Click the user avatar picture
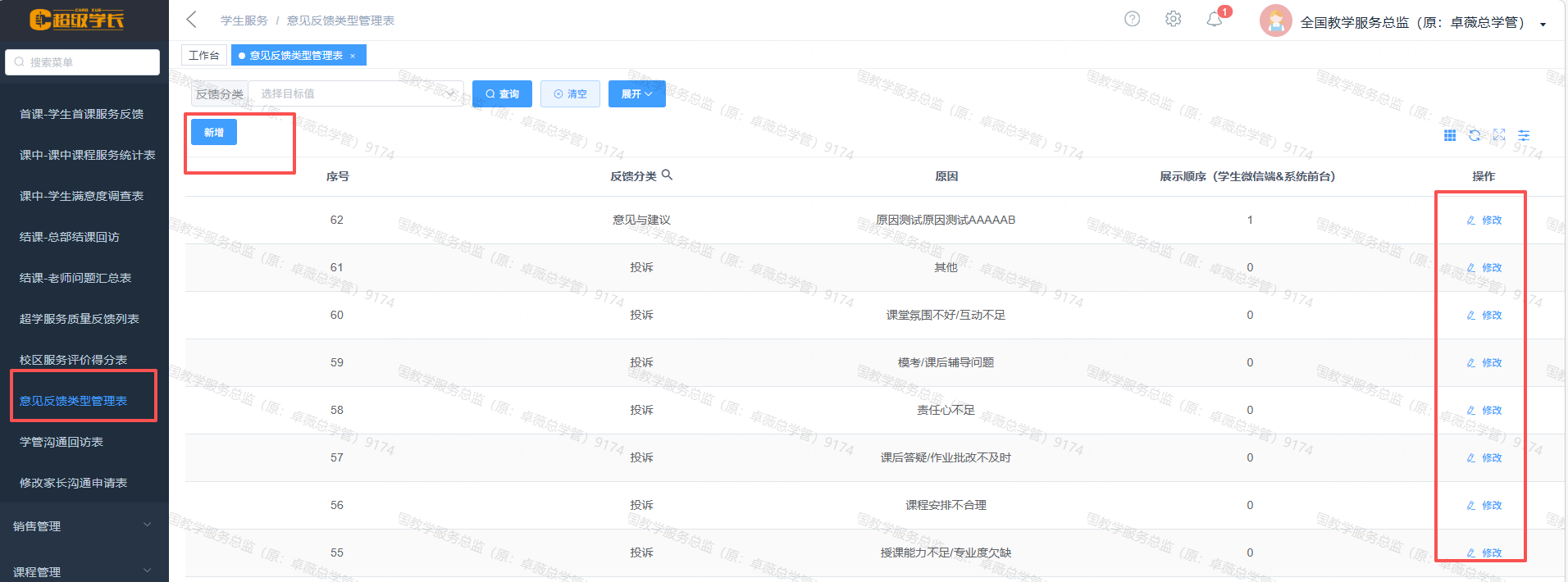This screenshot has width=1568, height=582. 1275,21
